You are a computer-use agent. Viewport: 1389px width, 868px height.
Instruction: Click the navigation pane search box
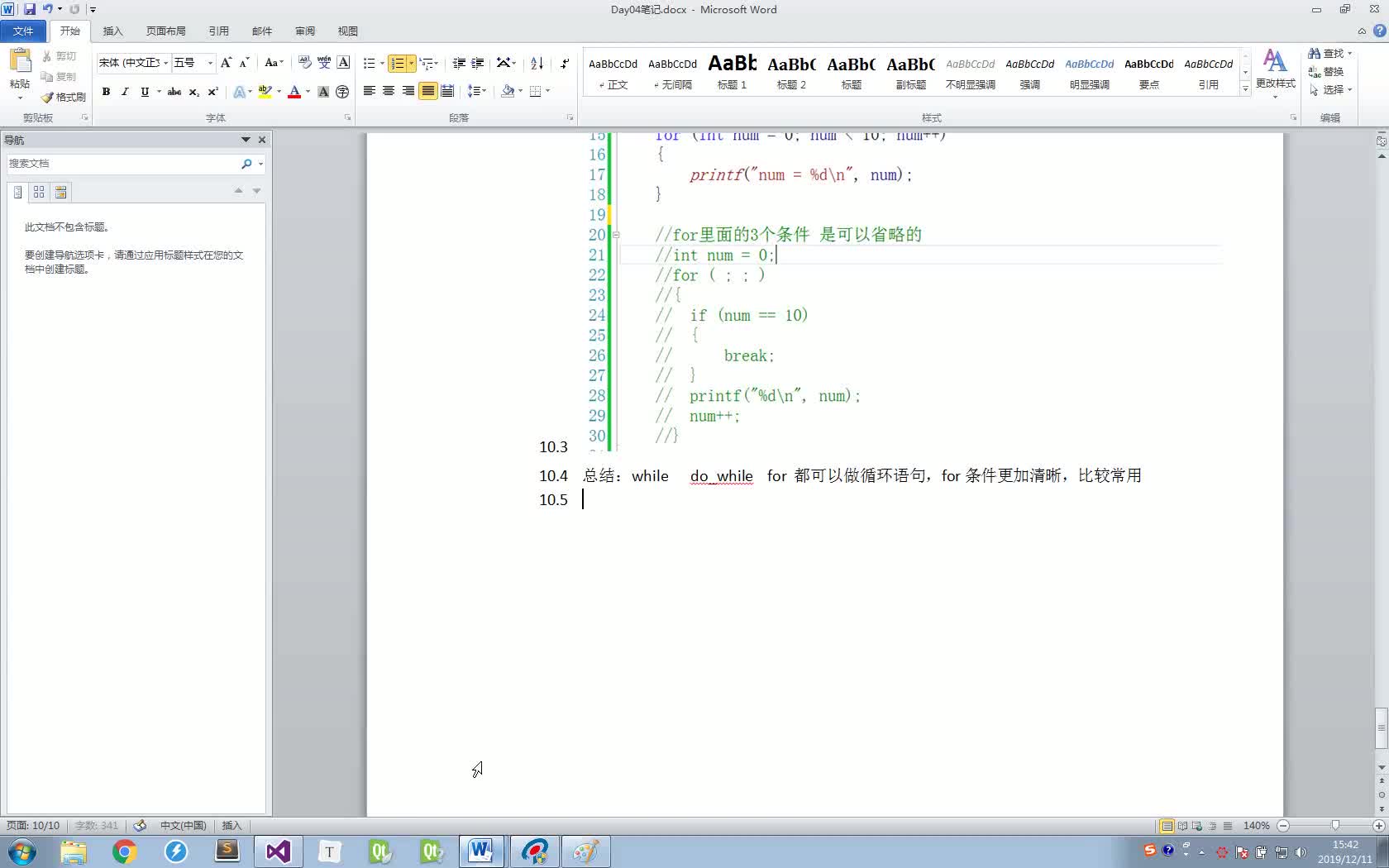[x=124, y=164]
